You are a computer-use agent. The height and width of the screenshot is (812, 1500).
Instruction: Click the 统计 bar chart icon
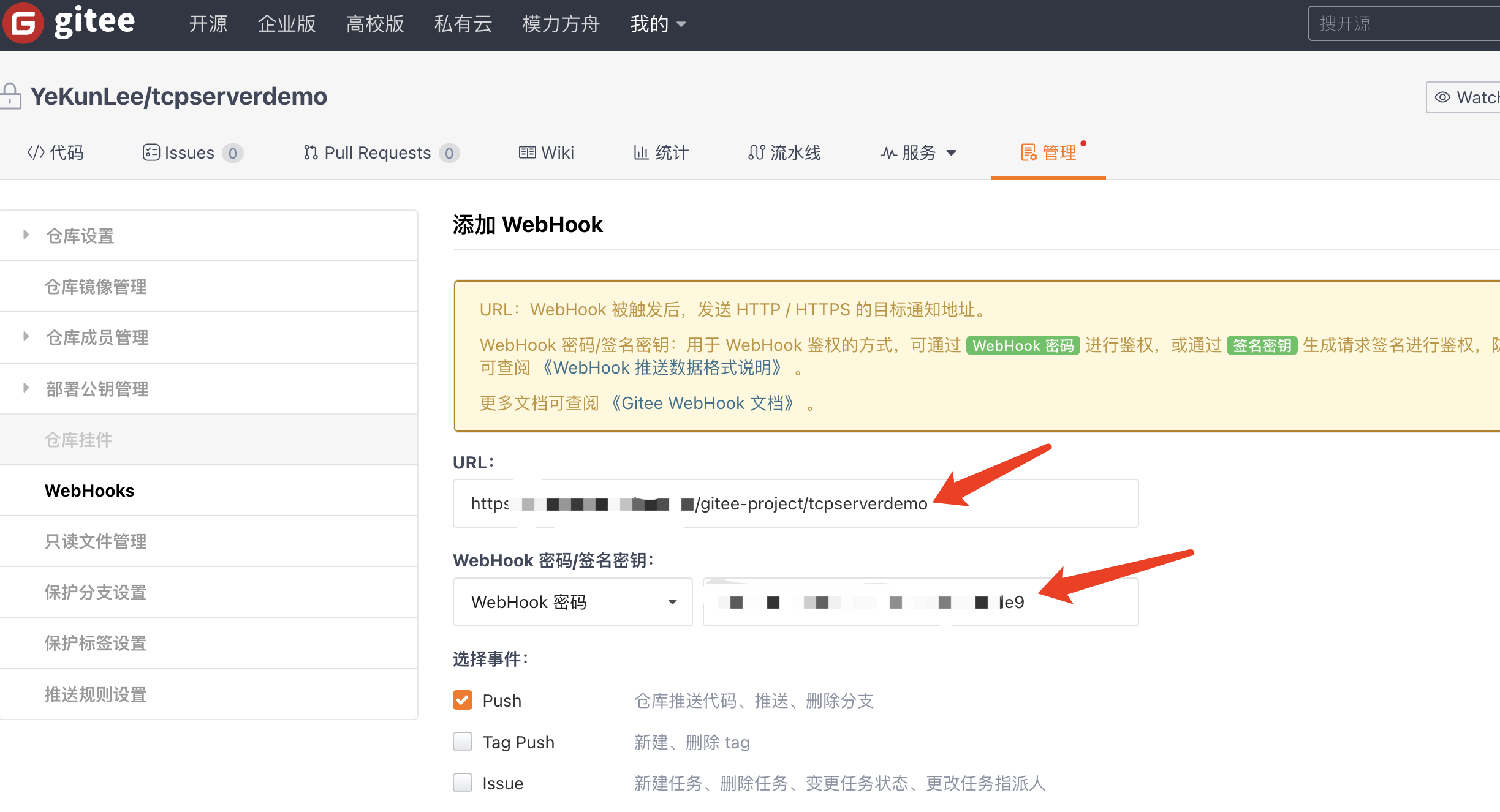(x=641, y=152)
